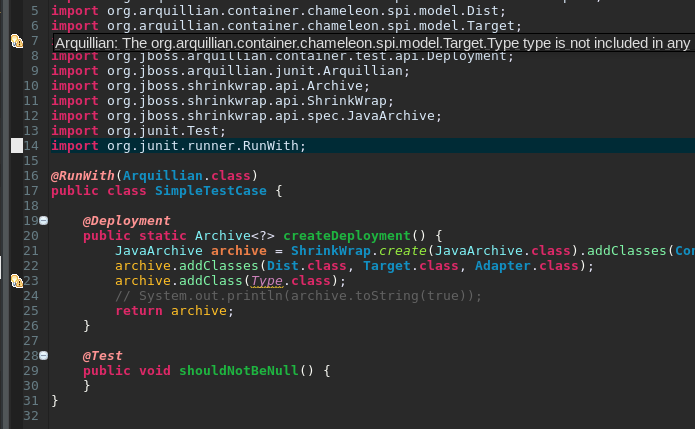Click the @Deployment annotation text
This screenshot has width=695, height=429.
point(127,221)
